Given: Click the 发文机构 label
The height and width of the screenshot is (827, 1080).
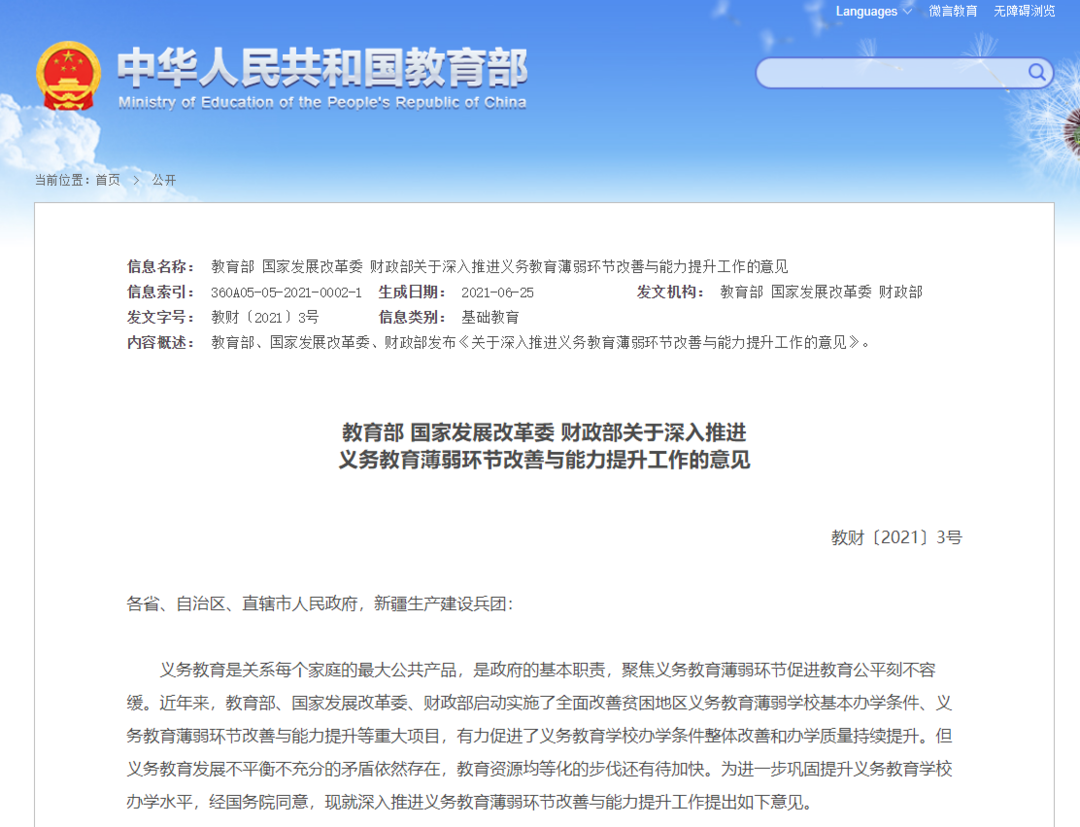Looking at the screenshot, I should click(670, 292).
